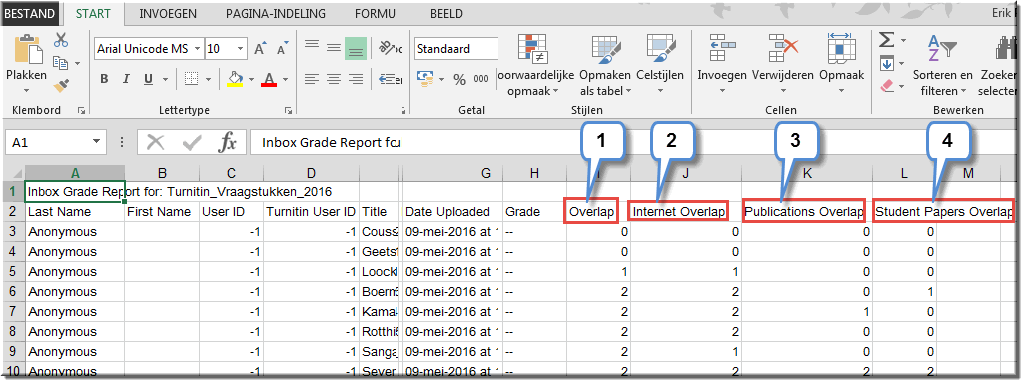Apply the yellow fill color bucket
Image resolution: width=1025 pixels, height=384 pixels.
(235, 79)
